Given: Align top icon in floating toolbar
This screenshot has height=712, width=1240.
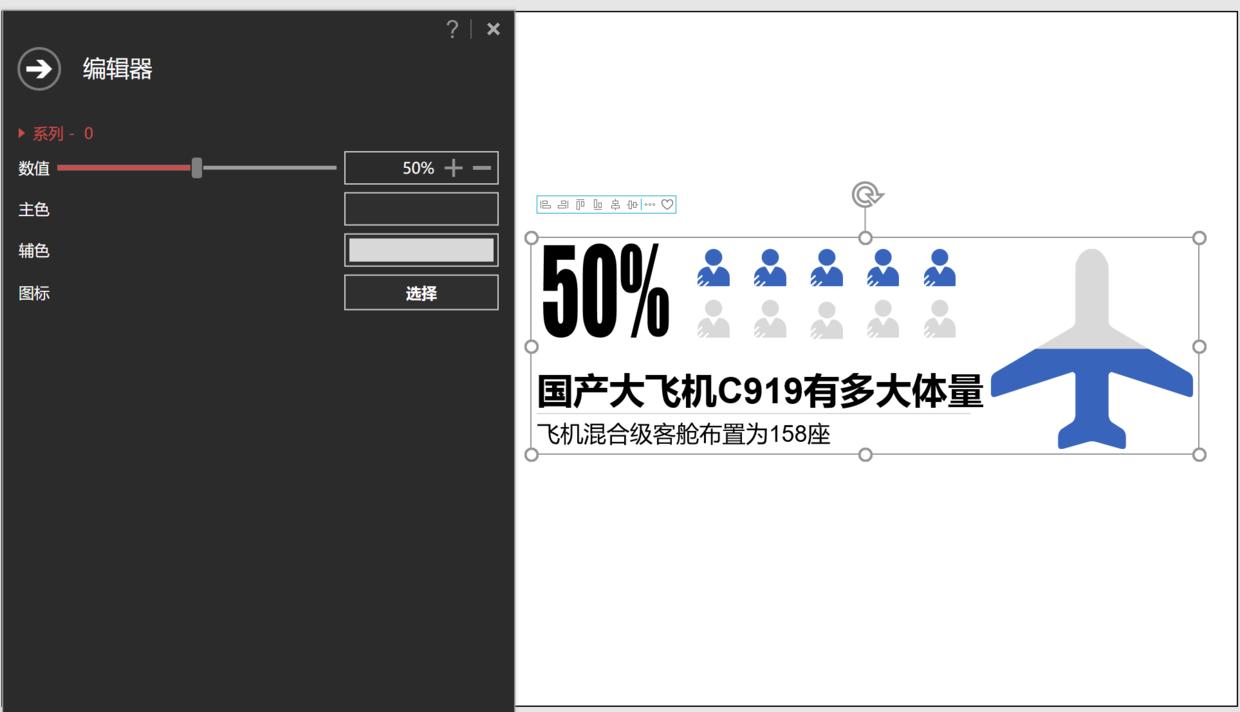Looking at the screenshot, I should click(x=580, y=204).
